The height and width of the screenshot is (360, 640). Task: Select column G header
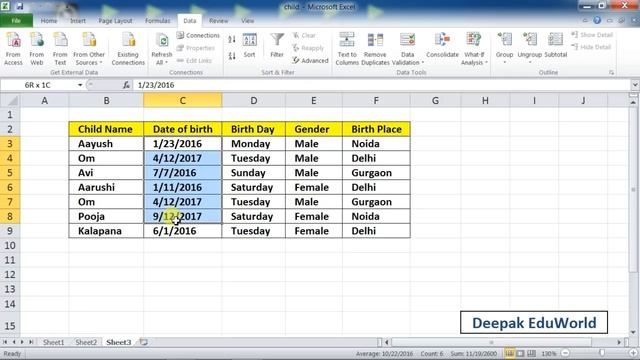click(435, 100)
